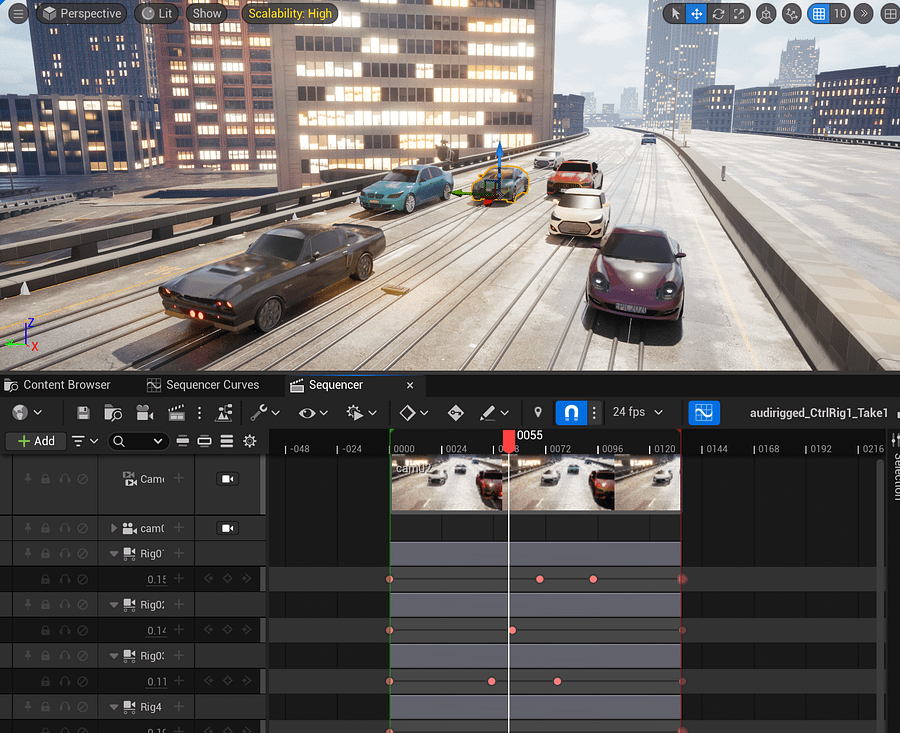Screen dimensions: 900x733
Task: Collapse the Rig03 track
Action: 114,656
